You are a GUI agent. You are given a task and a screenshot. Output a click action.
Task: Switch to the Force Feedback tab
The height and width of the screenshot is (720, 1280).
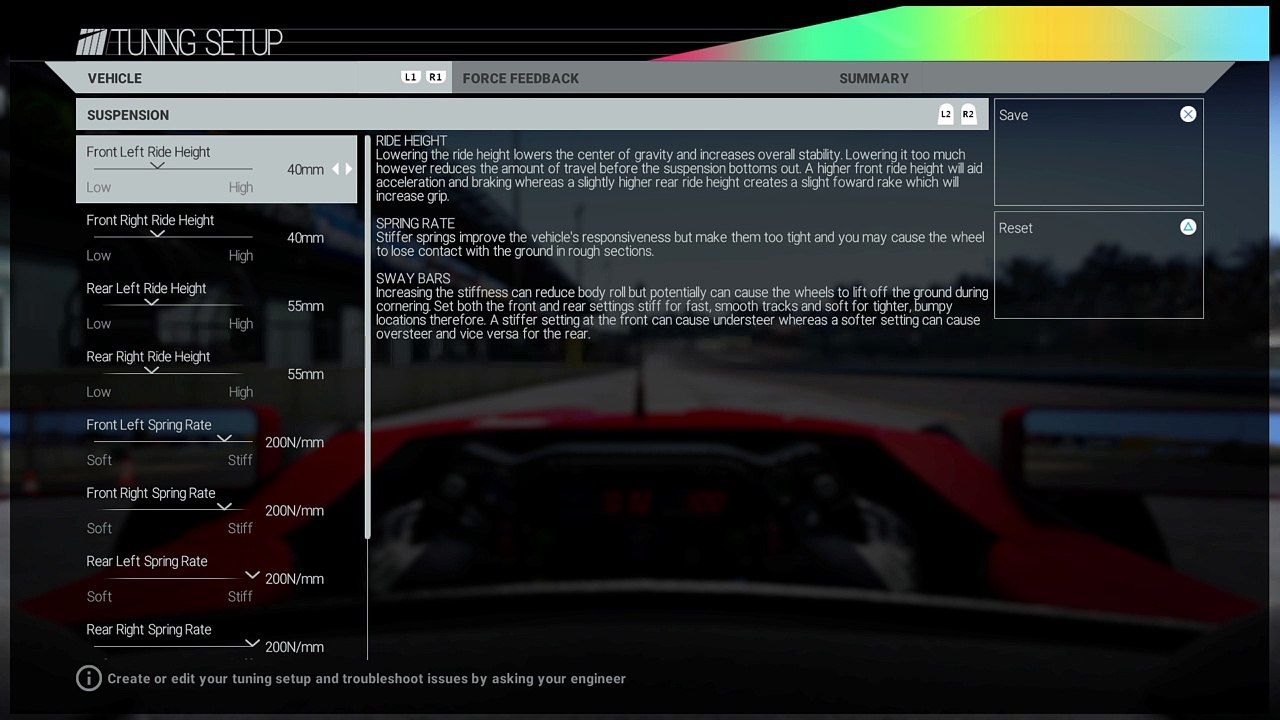[520, 78]
